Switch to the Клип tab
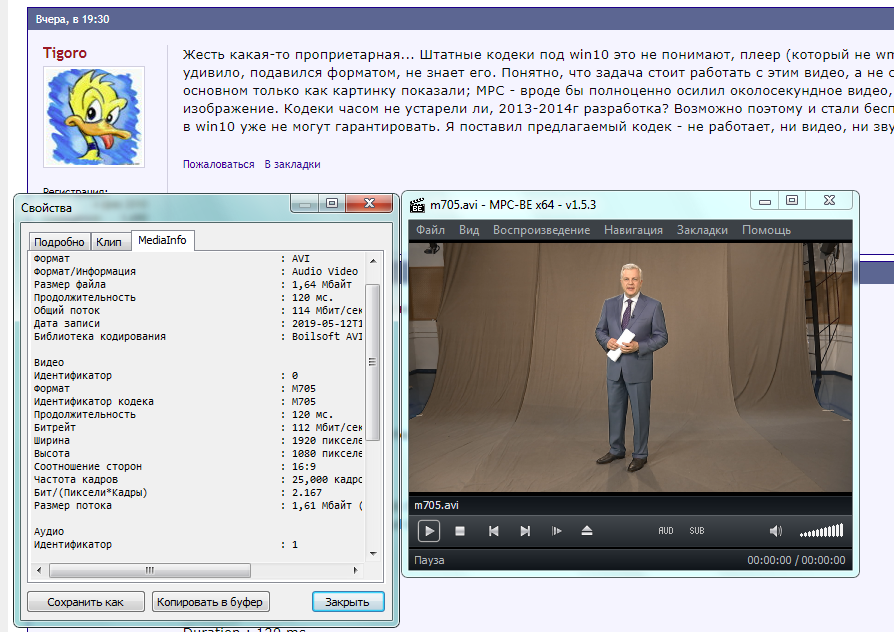 [x=109, y=242]
